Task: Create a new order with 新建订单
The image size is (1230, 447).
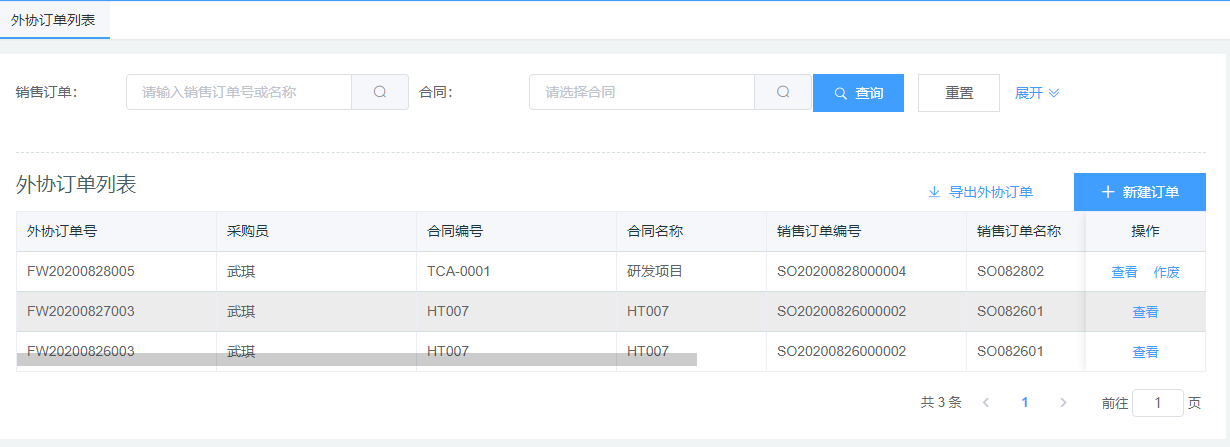Action: (1139, 192)
